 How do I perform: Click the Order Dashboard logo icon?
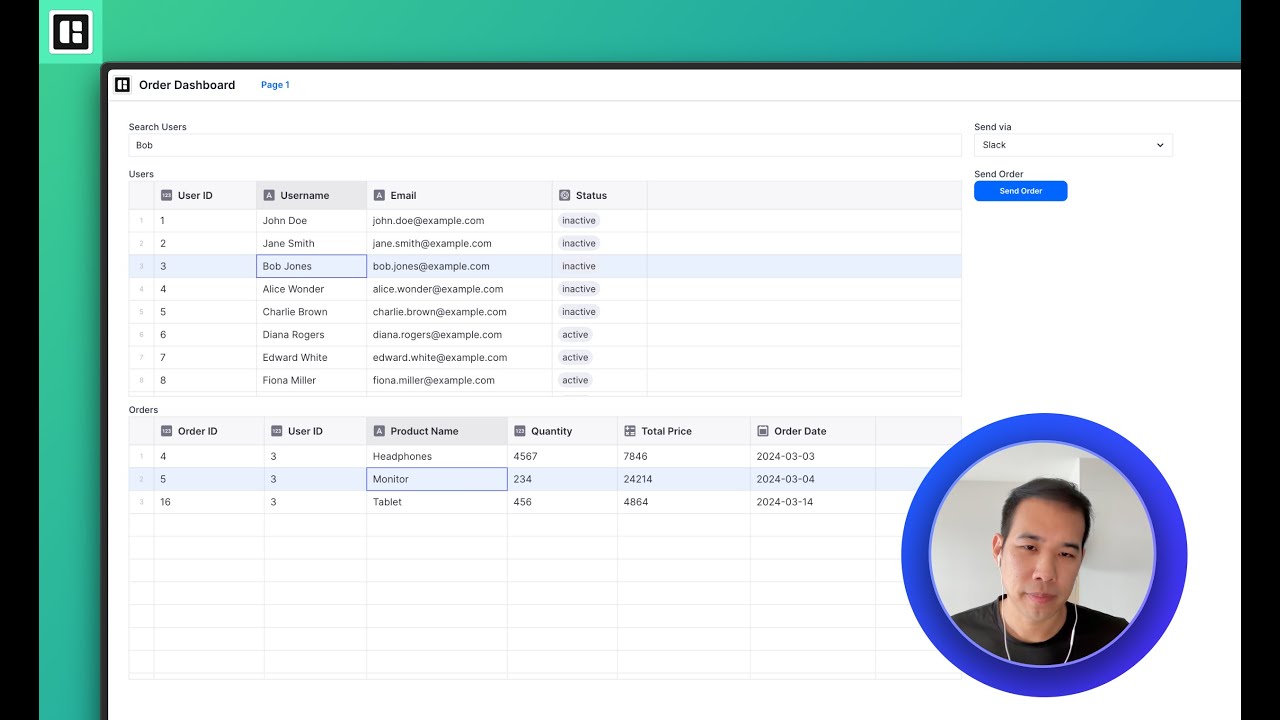(122, 85)
